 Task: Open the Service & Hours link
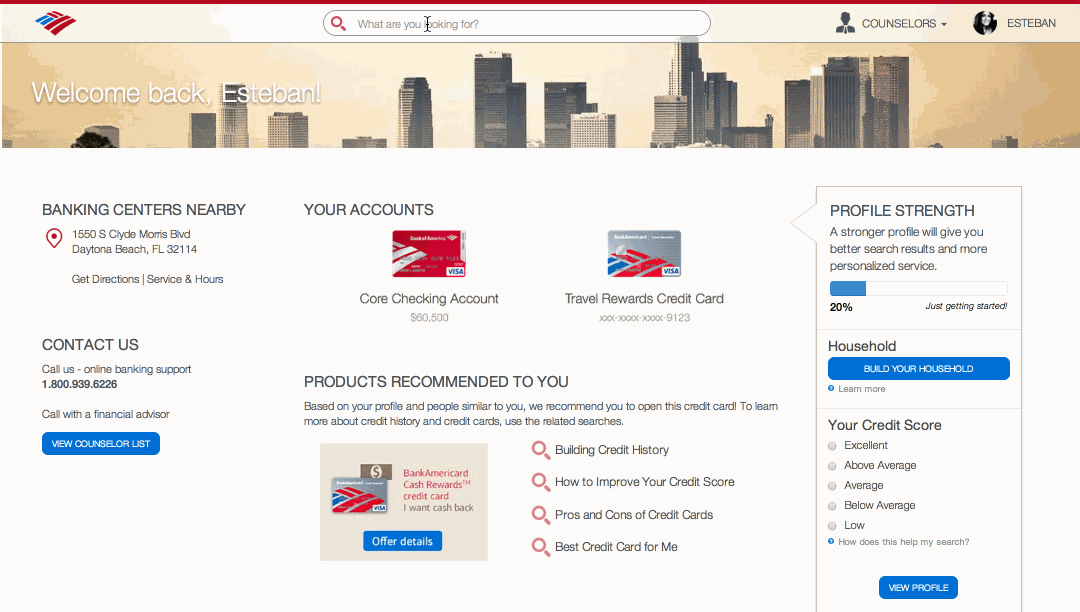point(185,279)
